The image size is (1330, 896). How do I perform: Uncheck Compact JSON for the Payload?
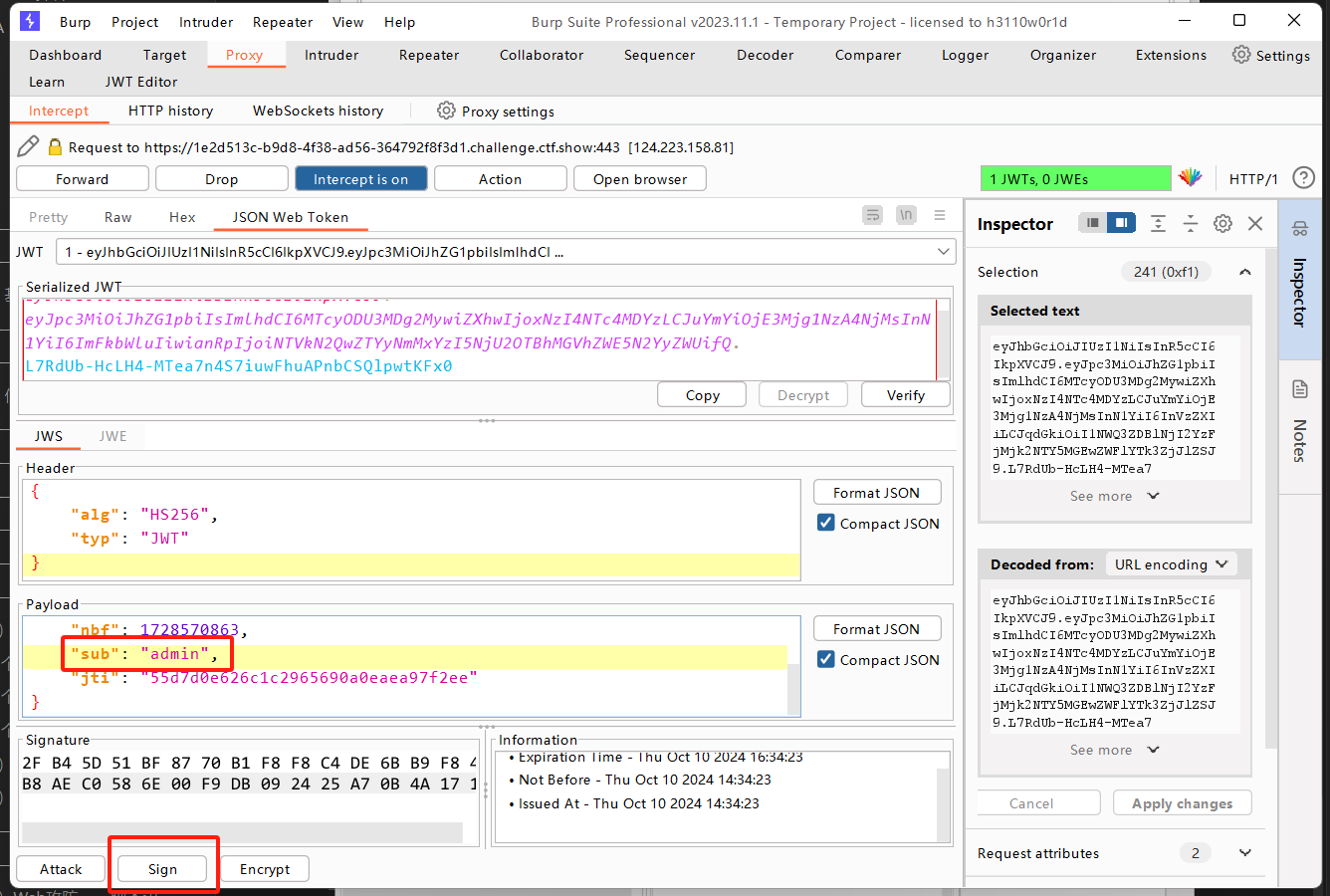click(x=826, y=659)
